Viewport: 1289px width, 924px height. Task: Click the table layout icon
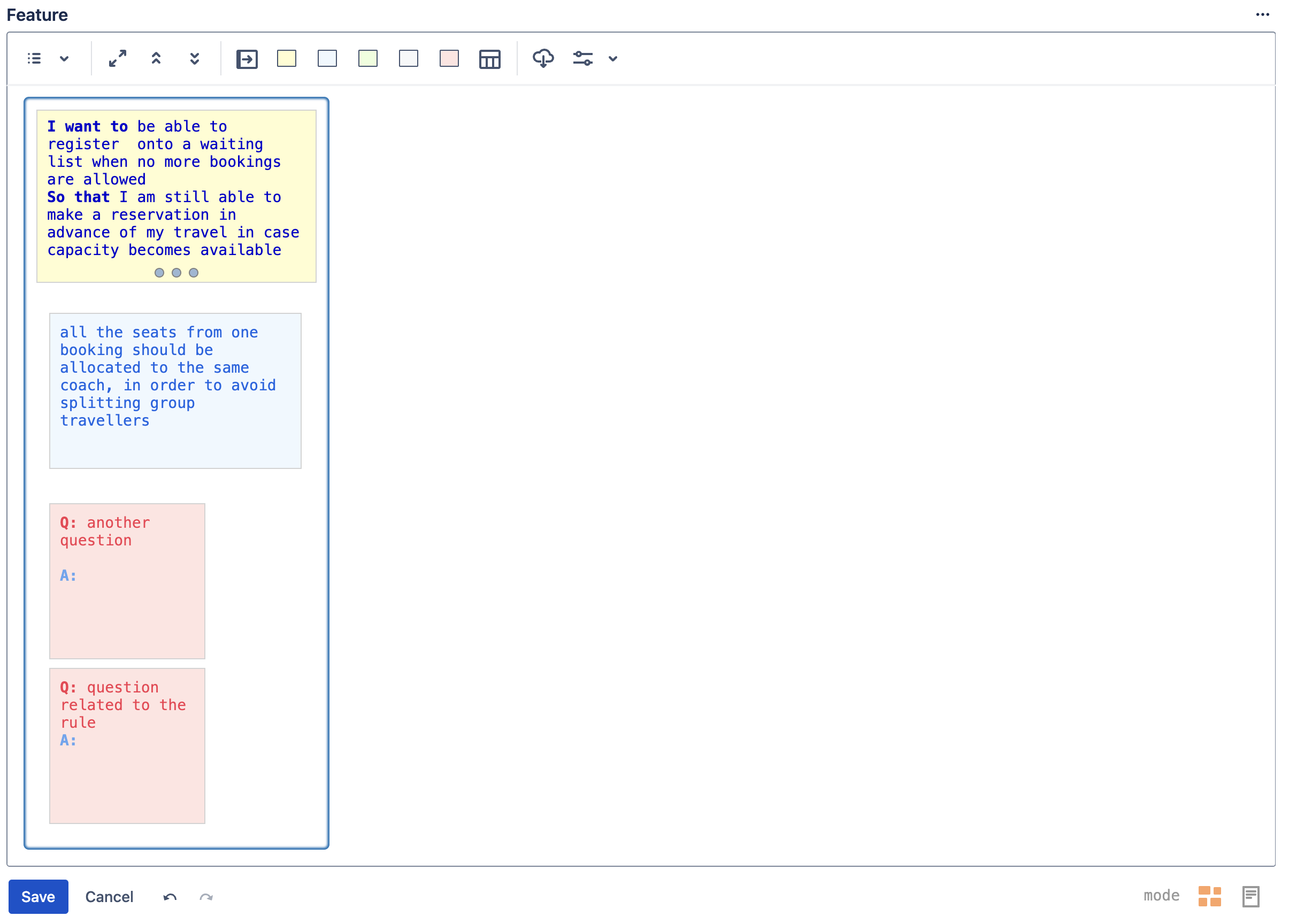(x=490, y=59)
